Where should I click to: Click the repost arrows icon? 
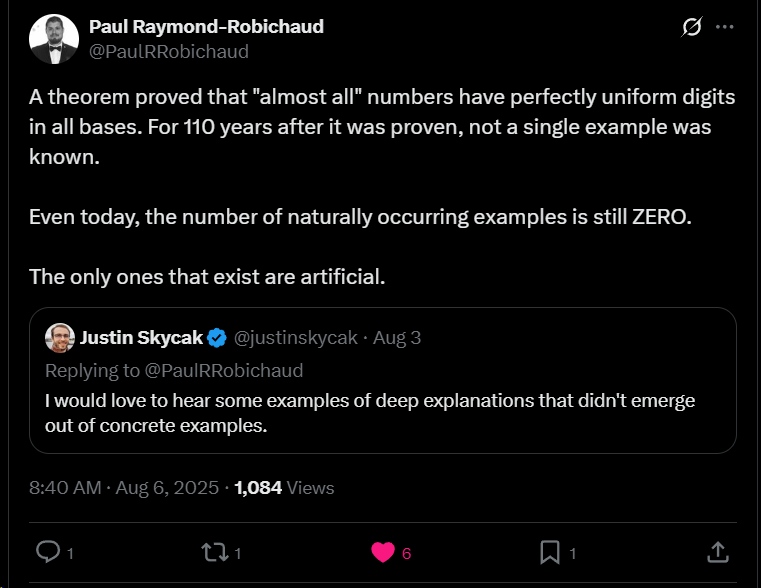point(214,552)
